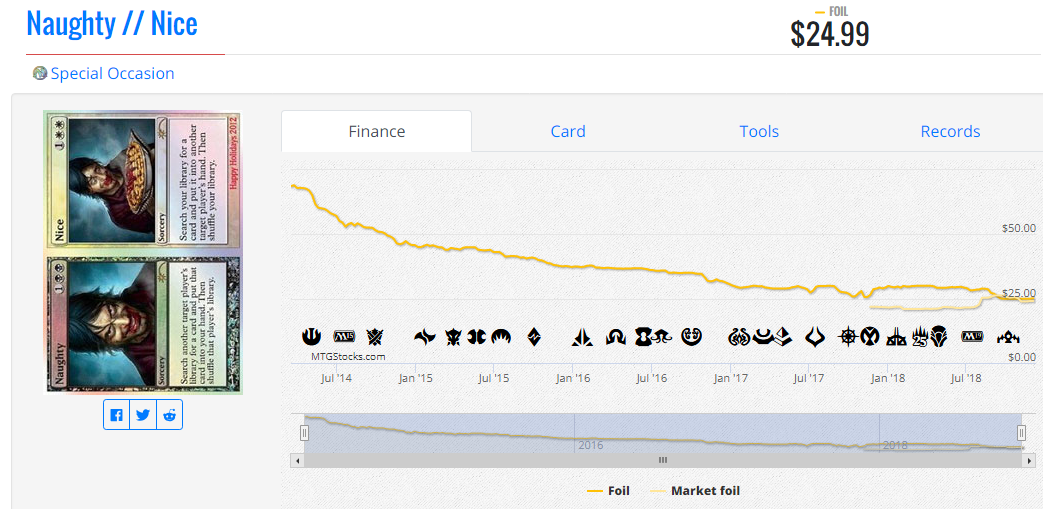Click the Masters 25 set symbol marker
Image resolution: width=1043 pixels, height=509 pixels.
click(919, 337)
